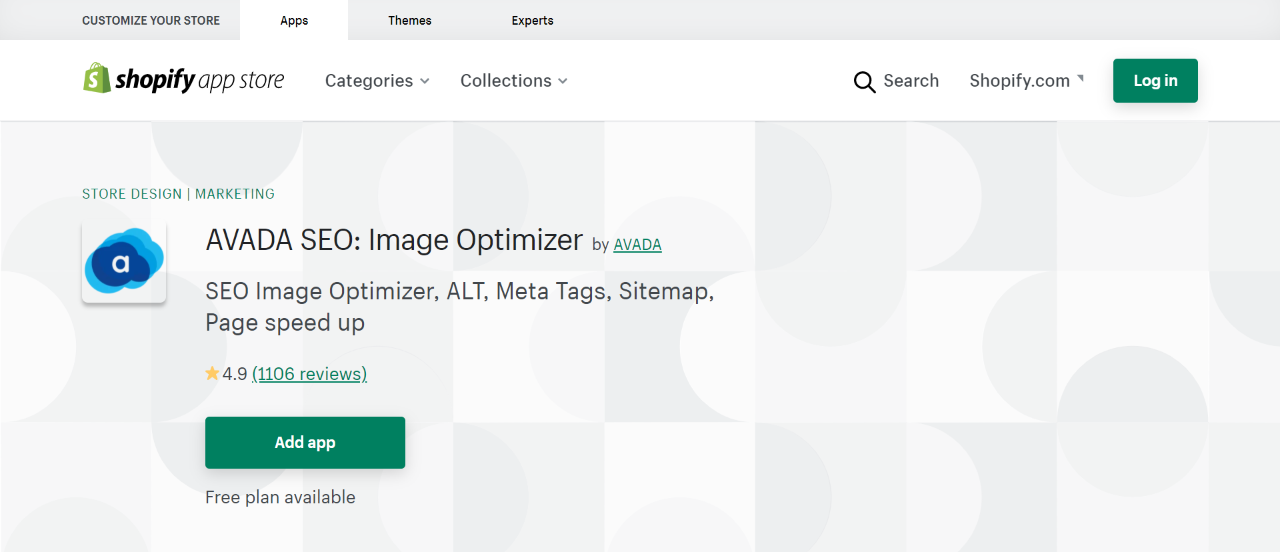Viewport: 1280px width, 552px height.
Task: Open the 1106 reviews link
Action: coord(309,374)
